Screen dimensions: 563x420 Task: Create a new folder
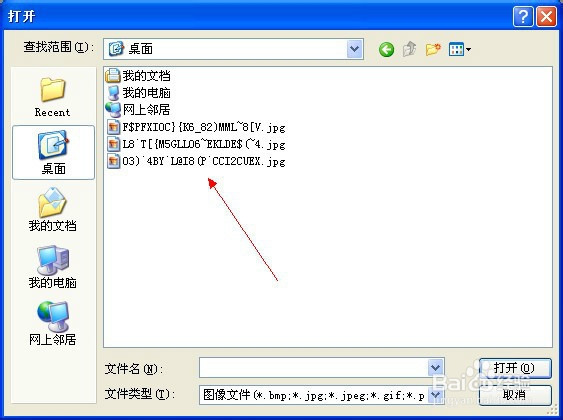tap(433, 49)
